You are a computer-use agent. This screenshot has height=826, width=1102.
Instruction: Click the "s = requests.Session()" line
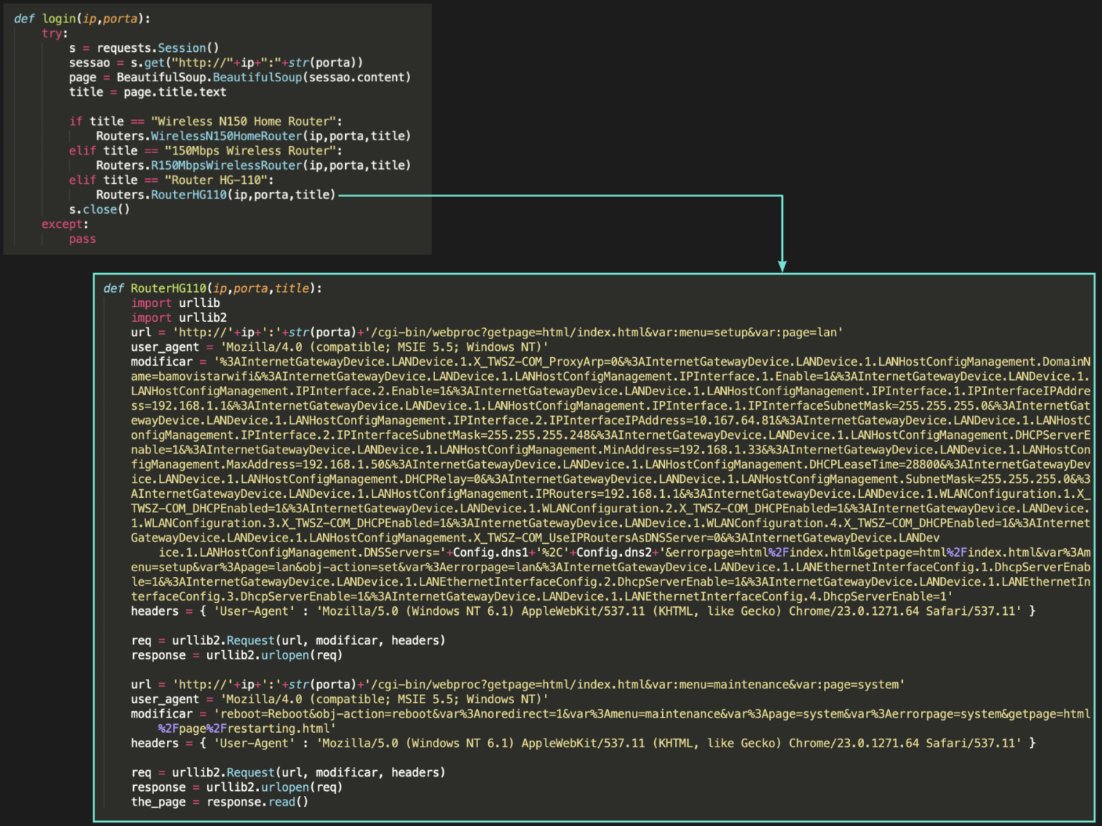(x=144, y=48)
